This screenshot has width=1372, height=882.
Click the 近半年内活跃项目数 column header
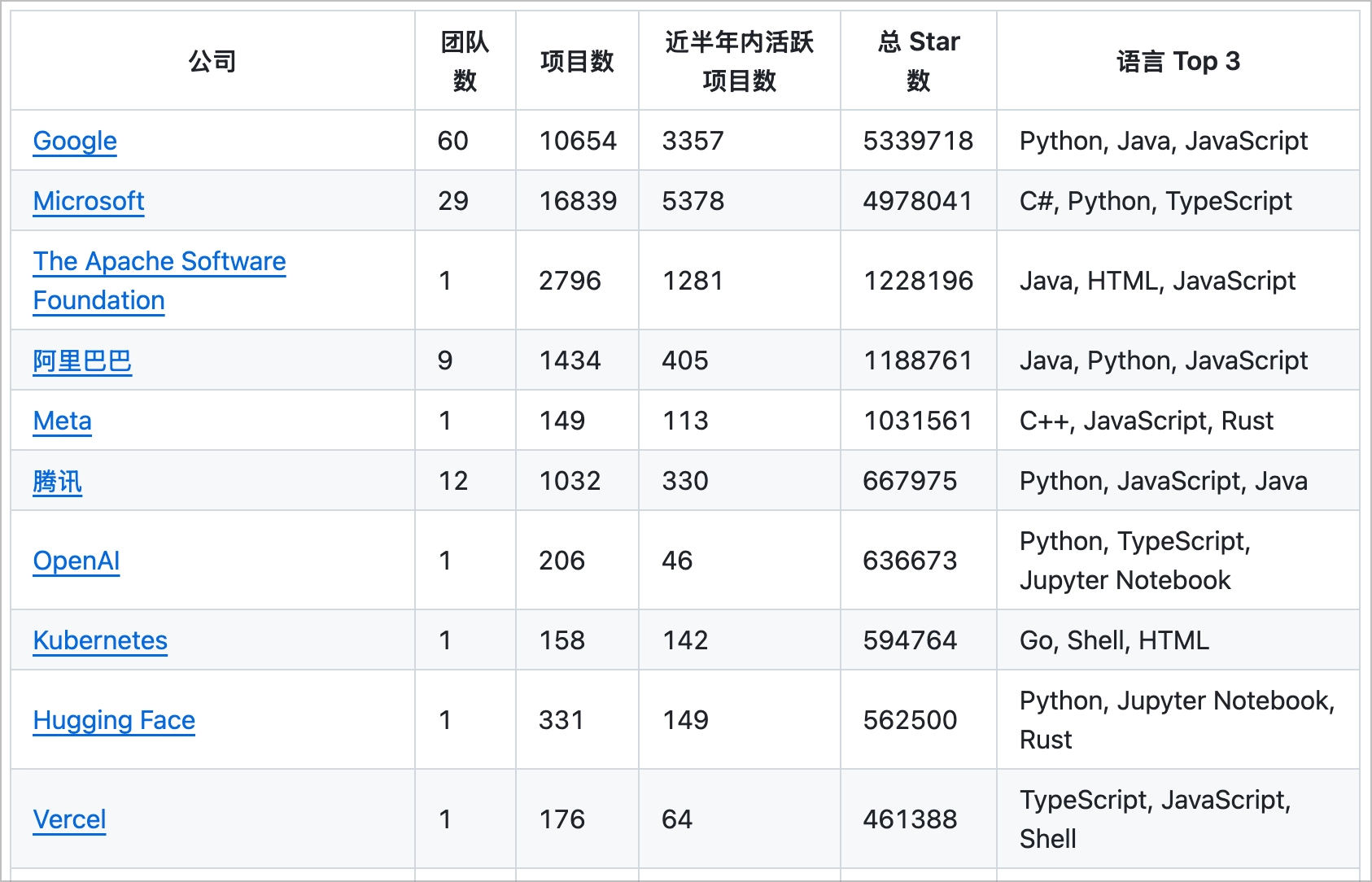pyautogui.click(x=739, y=61)
